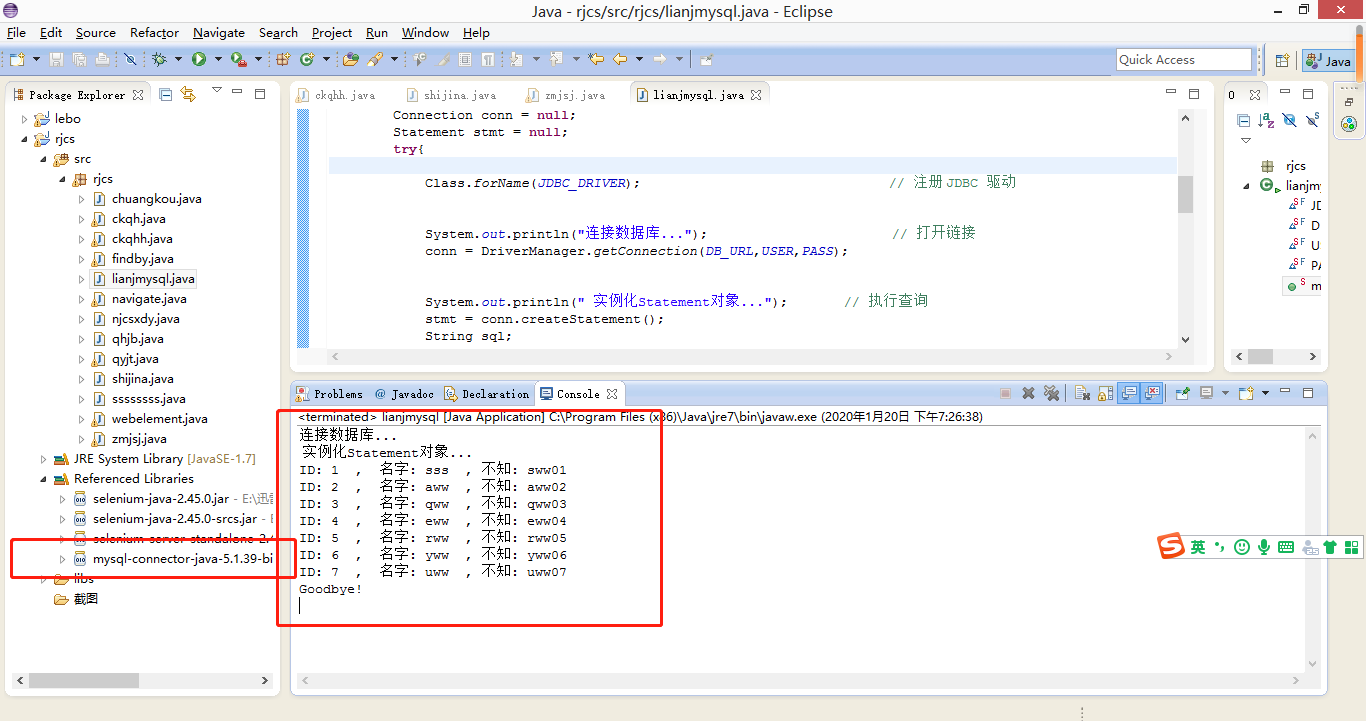Click the Open Type folder icon
Viewport: 1366px width, 721px height.
pos(351,60)
